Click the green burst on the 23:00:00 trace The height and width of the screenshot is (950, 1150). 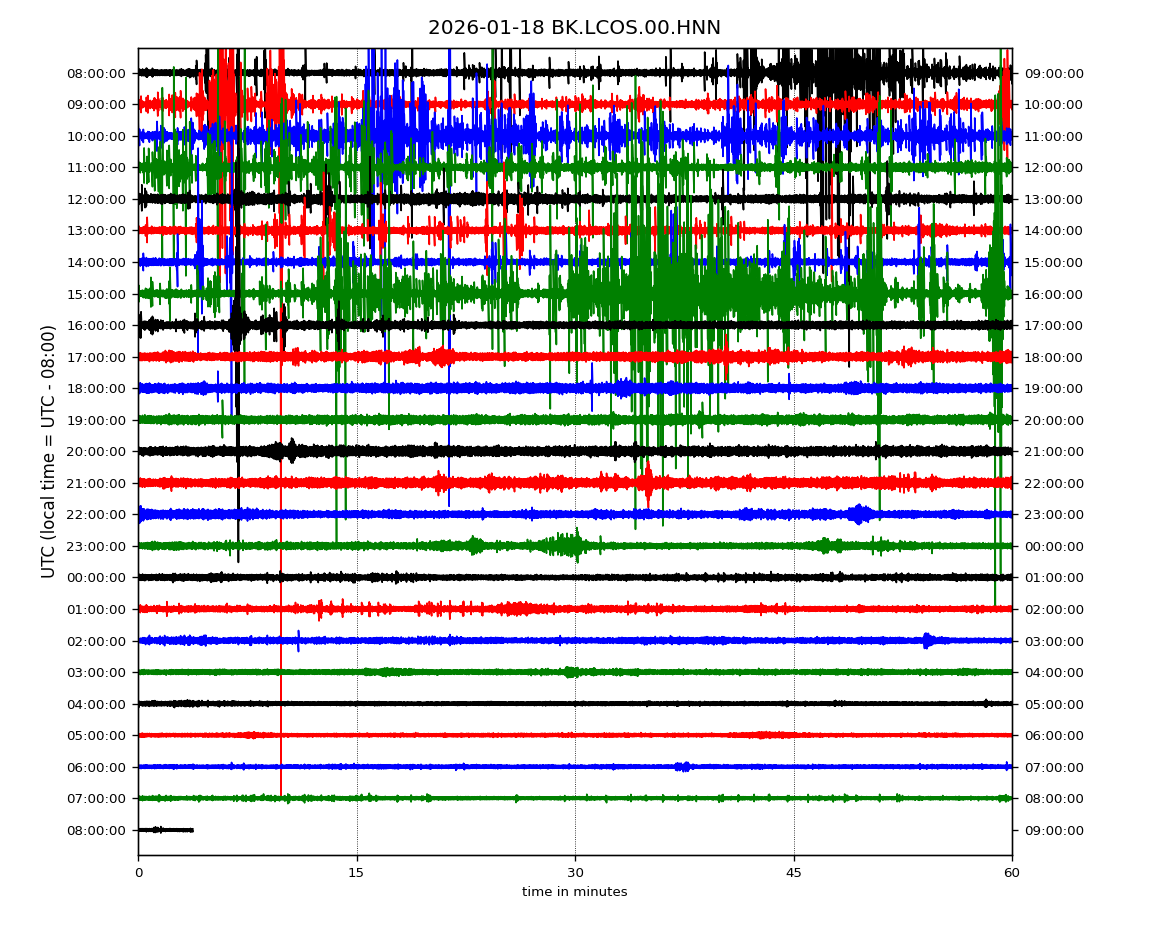568,545
